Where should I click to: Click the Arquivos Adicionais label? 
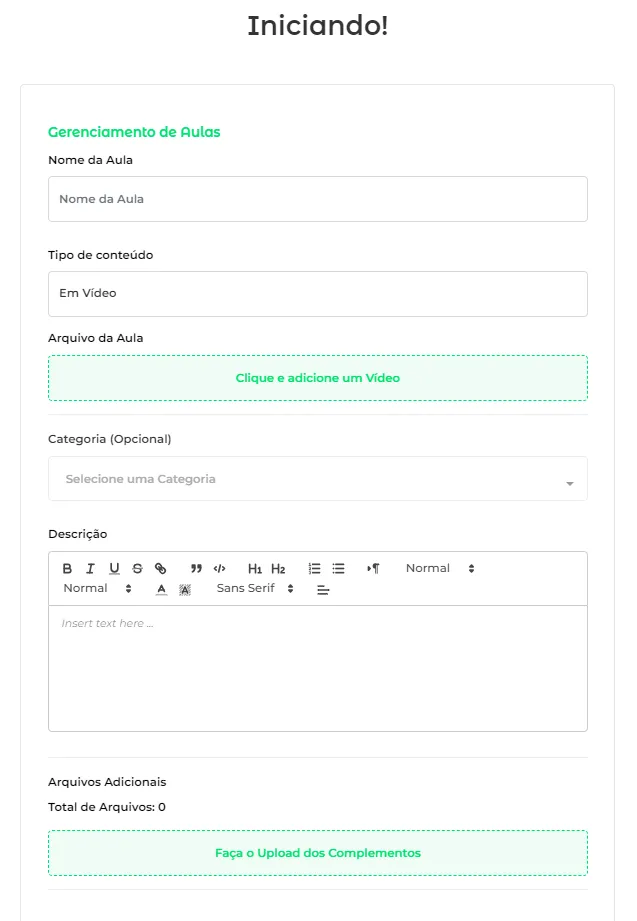107,782
